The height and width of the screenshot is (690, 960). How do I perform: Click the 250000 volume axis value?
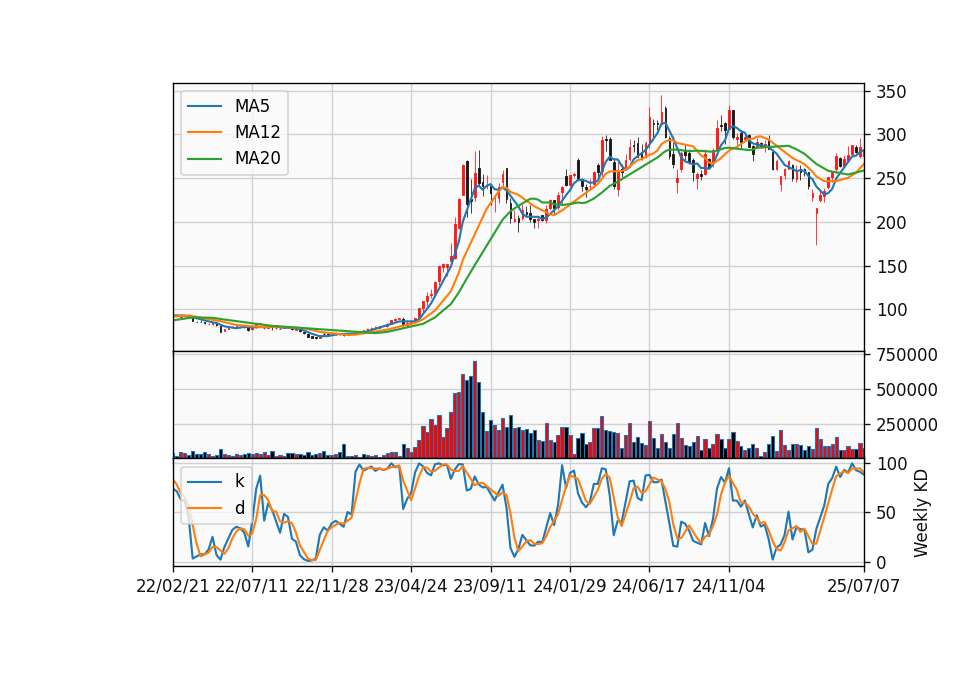(x=907, y=425)
